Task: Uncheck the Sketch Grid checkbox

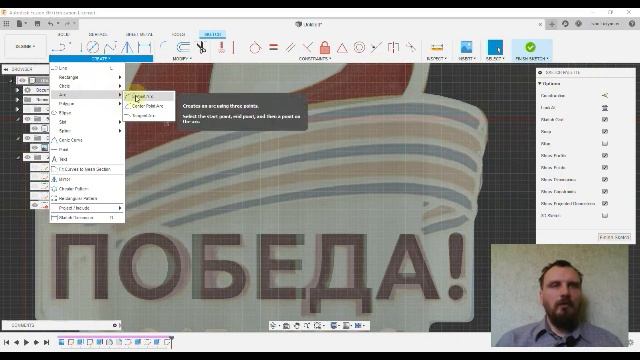Action: pyautogui.click(x=605, y=120)
